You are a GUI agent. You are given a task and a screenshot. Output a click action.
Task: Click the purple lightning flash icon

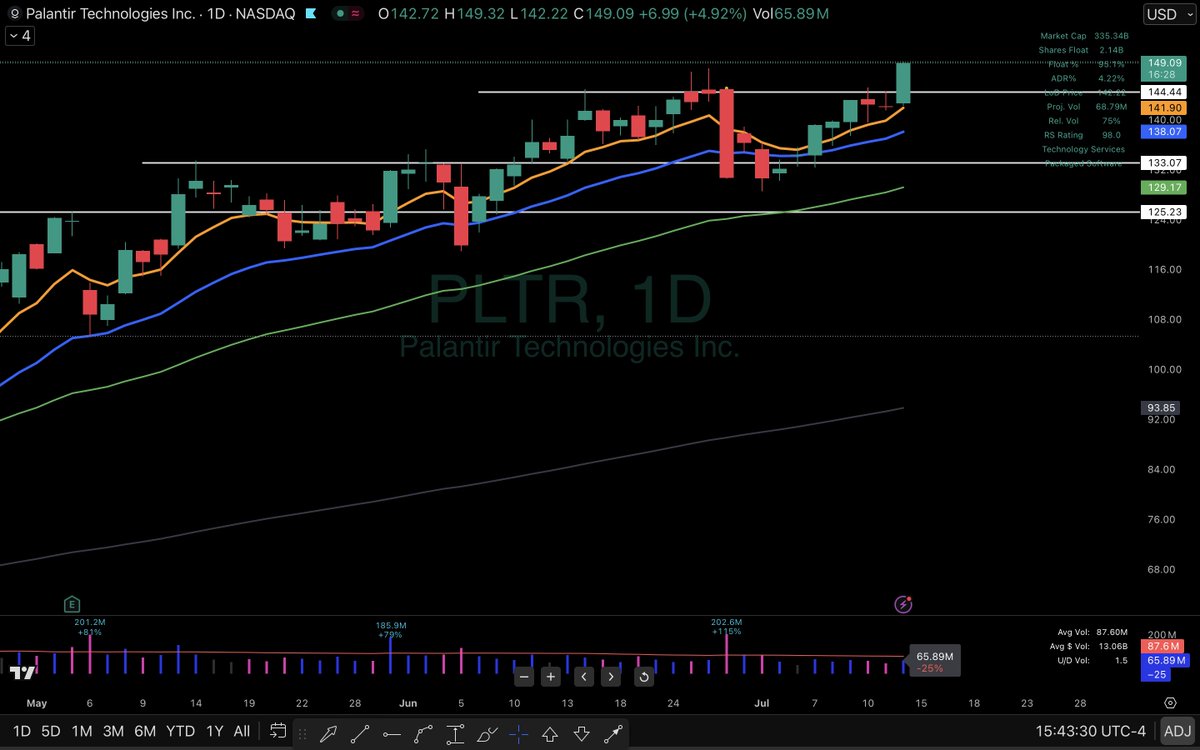[x=903, y=604]
